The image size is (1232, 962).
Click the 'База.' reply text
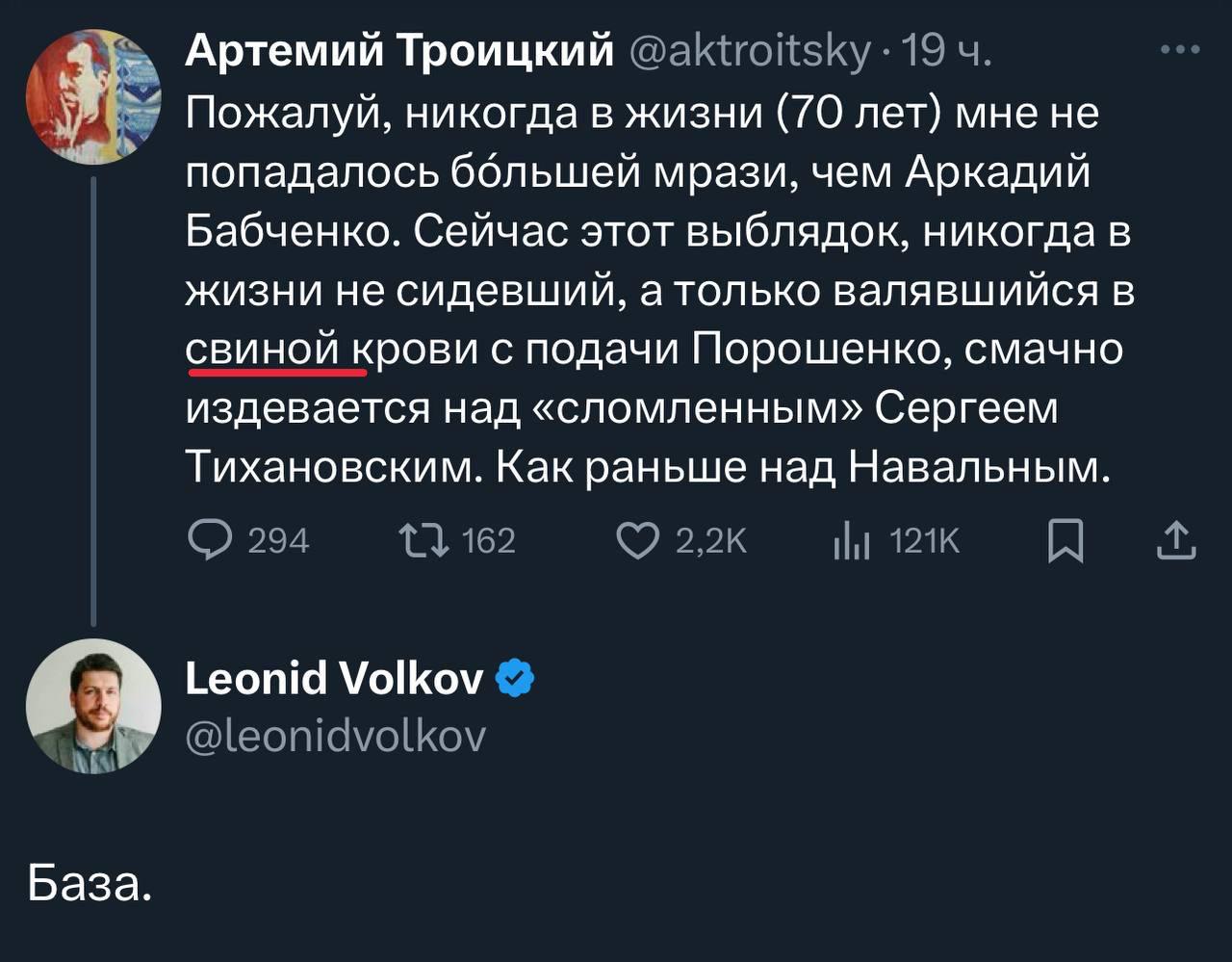tap(90, 882)
